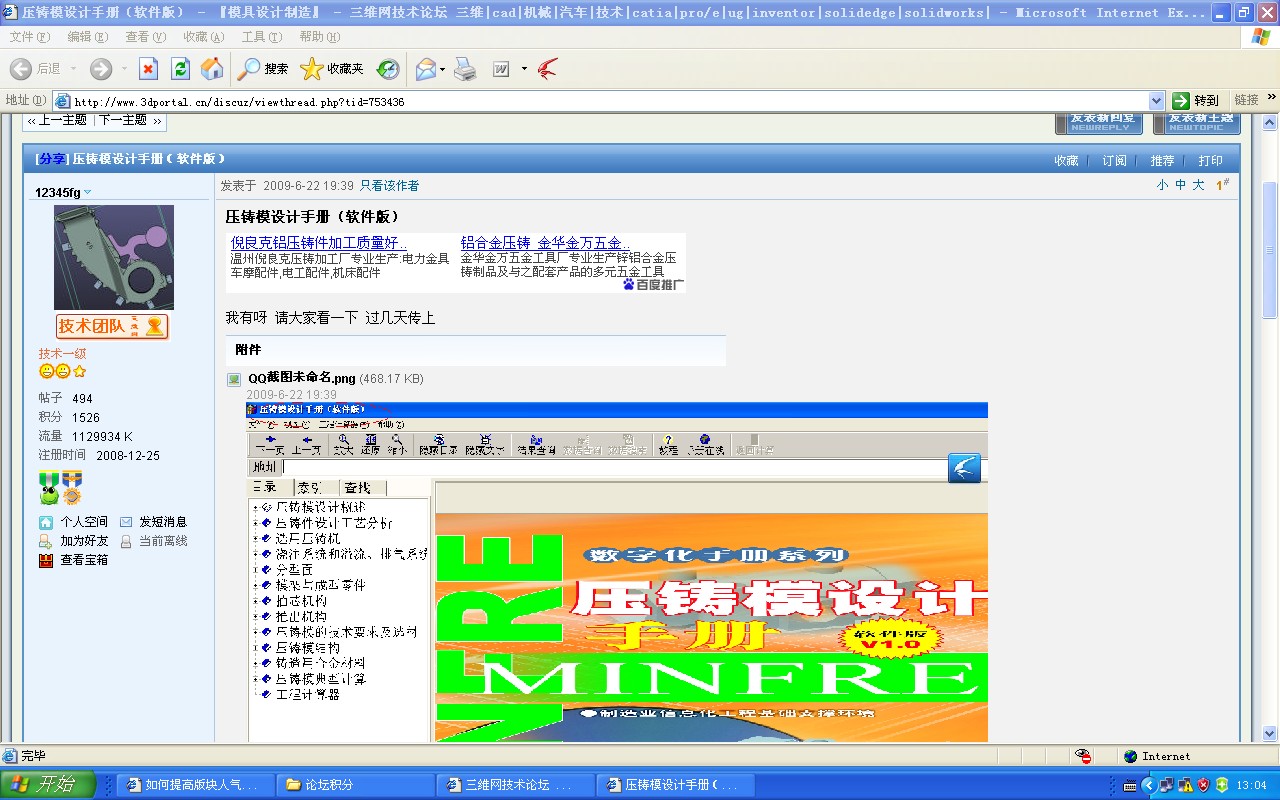The height and width of the screenshot is (800, 1280).
Task: Open the 文件 menu
Action: pos(30,37)
